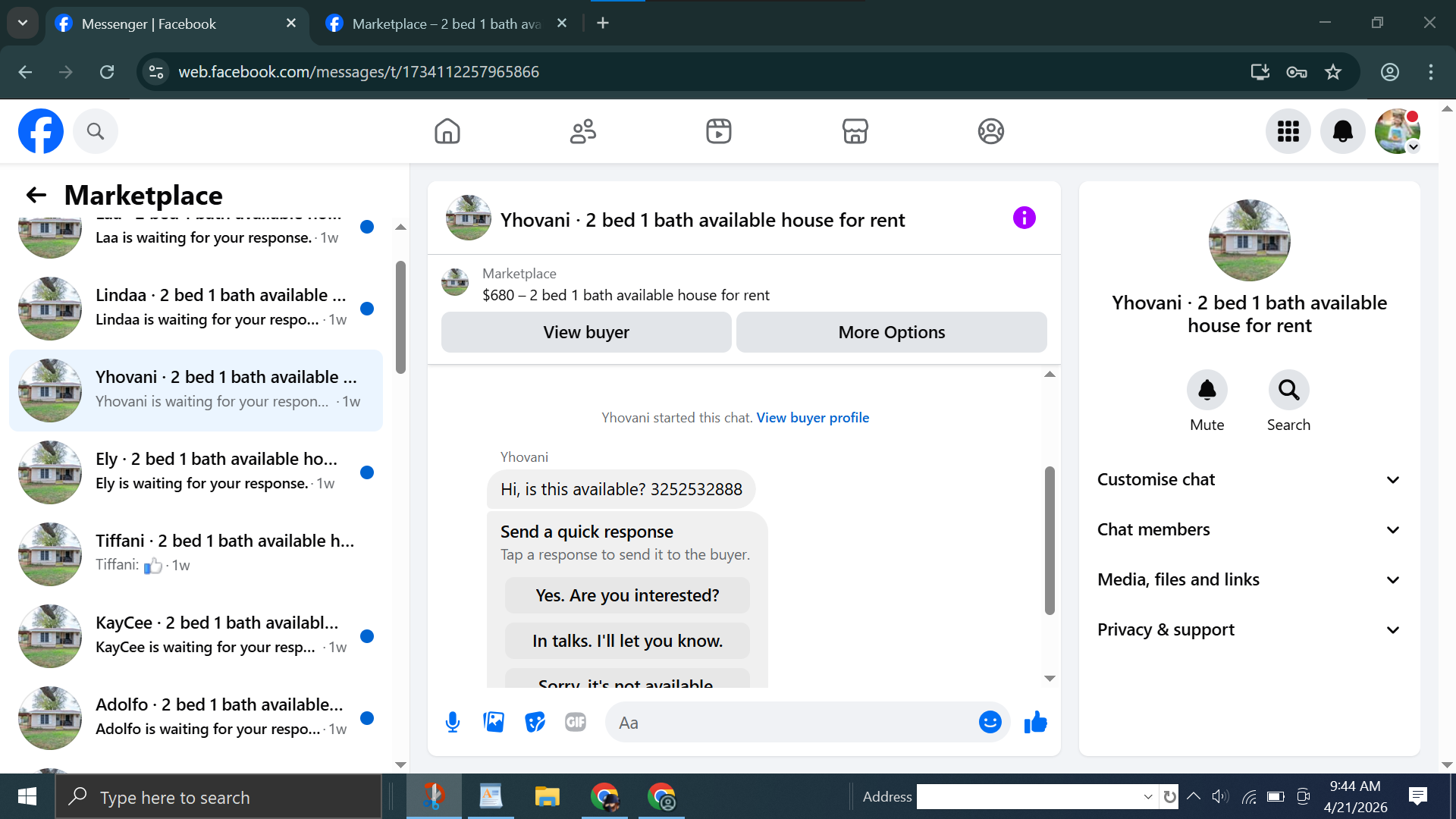Screen dimensions: 1456x819
Task: Click the conversation list scrollbar thumb
Action: coord(400,317)
